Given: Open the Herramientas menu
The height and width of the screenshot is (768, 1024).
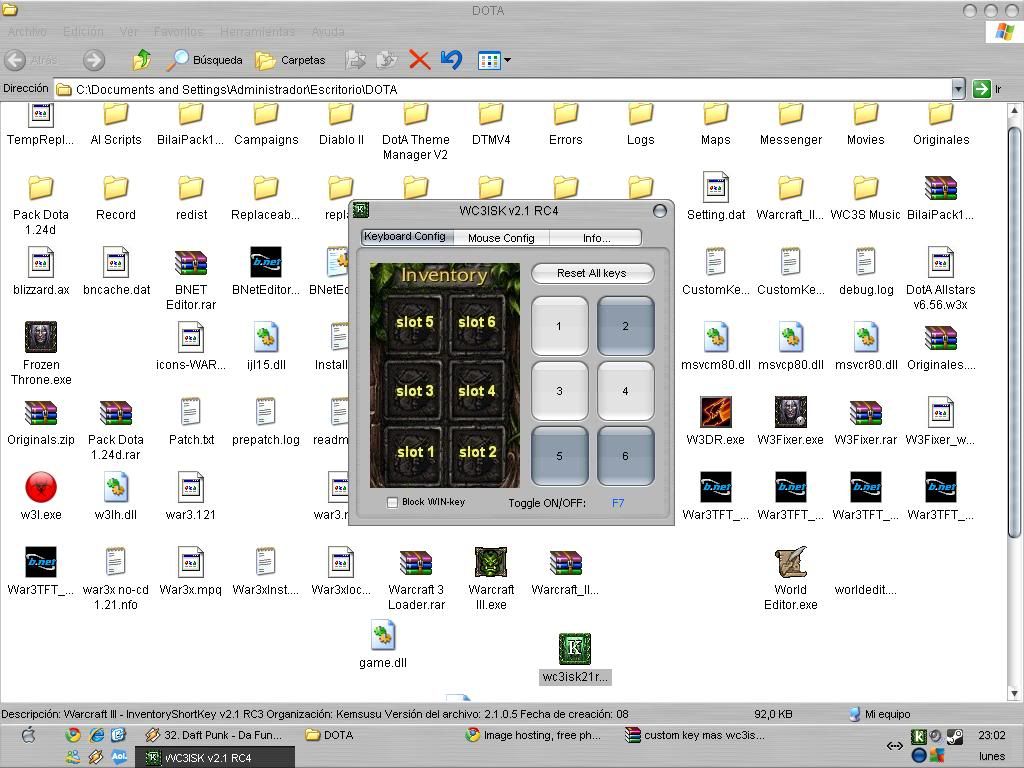Looking at the screenshot, I should pyautogui.click(x=257, y=31).
